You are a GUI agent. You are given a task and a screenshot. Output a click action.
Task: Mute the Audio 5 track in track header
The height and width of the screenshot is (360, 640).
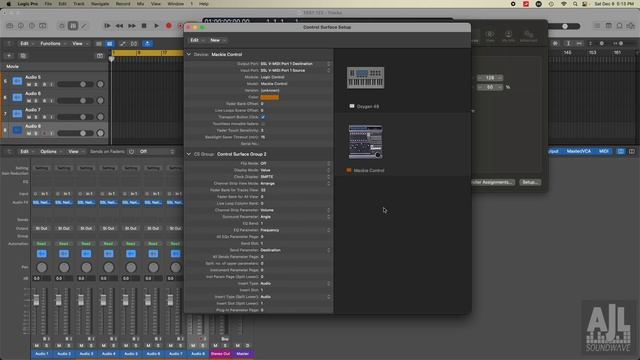click(29, 84)
